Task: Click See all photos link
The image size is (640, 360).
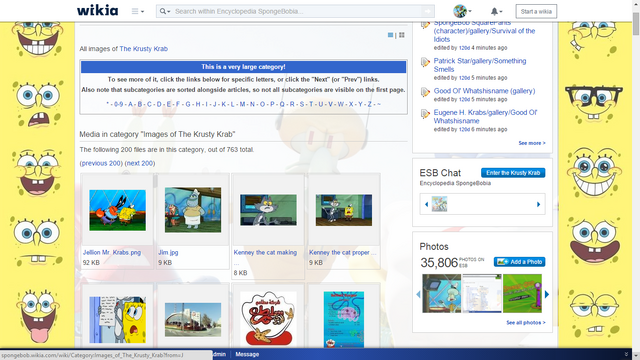Action: click(526, 322)
